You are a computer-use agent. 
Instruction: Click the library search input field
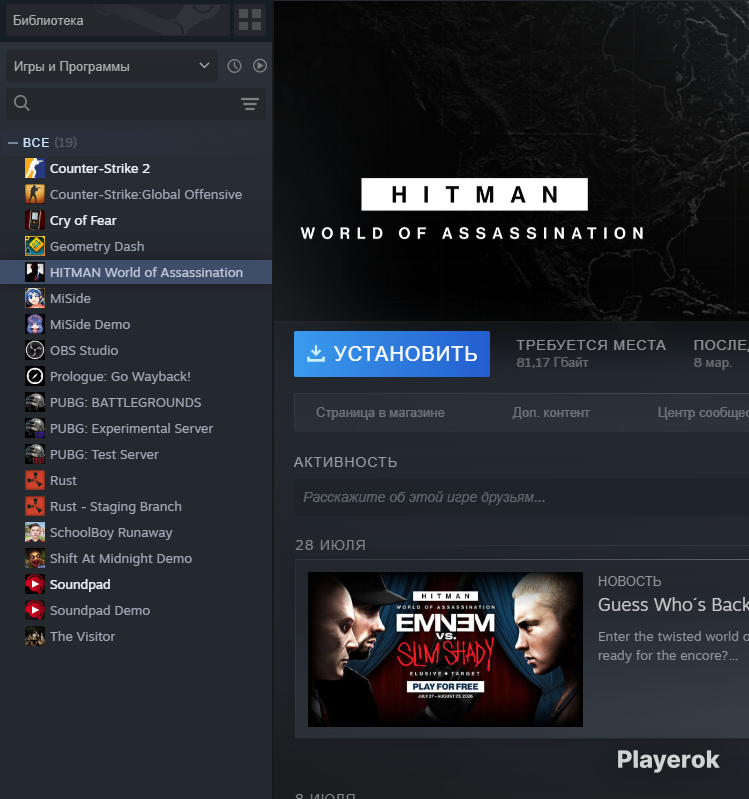click(x=136, y=104)
